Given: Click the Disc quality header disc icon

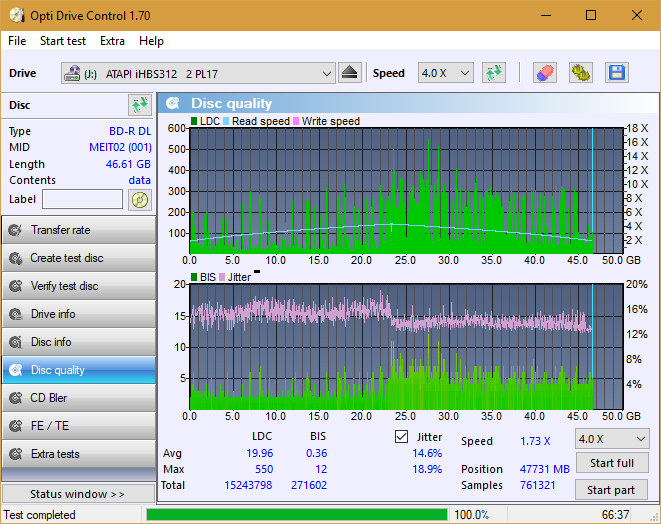Looking at the screenshot, I should (x=173, y=103).
